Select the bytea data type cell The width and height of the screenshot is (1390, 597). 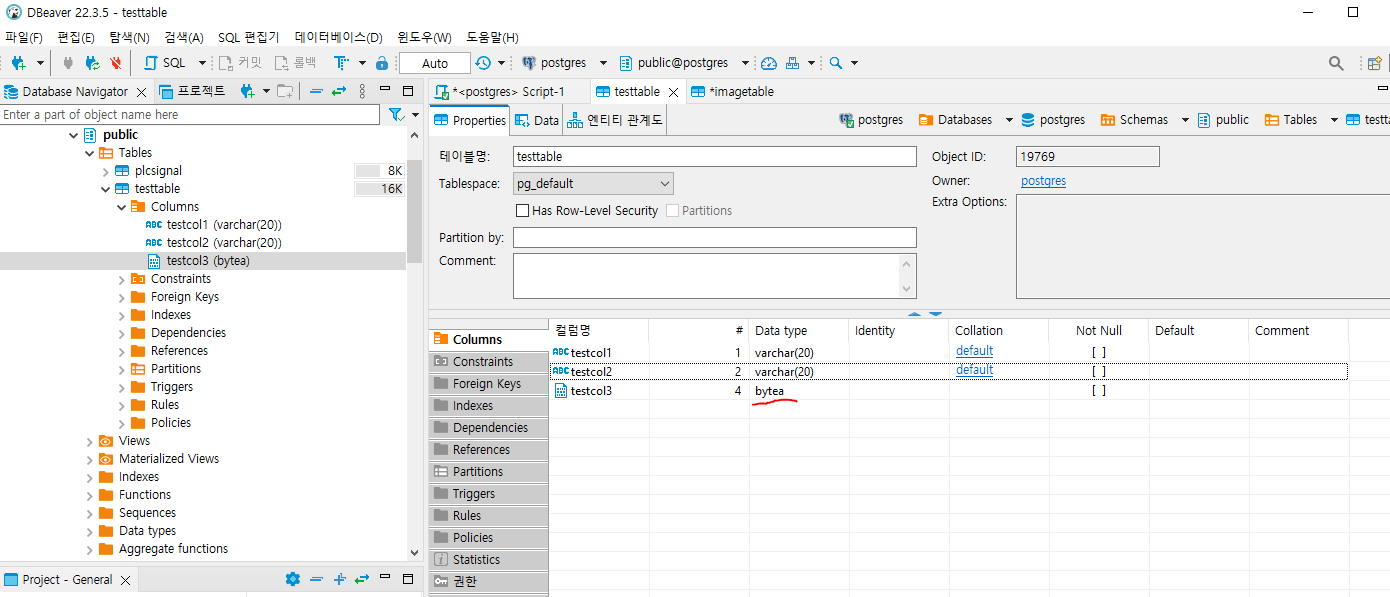pos(799,391)
